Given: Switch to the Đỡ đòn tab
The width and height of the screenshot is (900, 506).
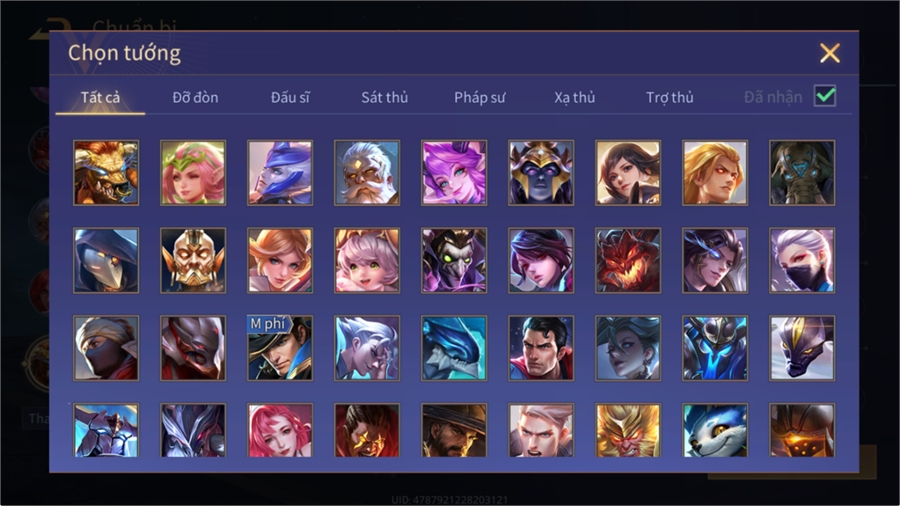Looking at the screenshot, I should [x=195, y=98].
